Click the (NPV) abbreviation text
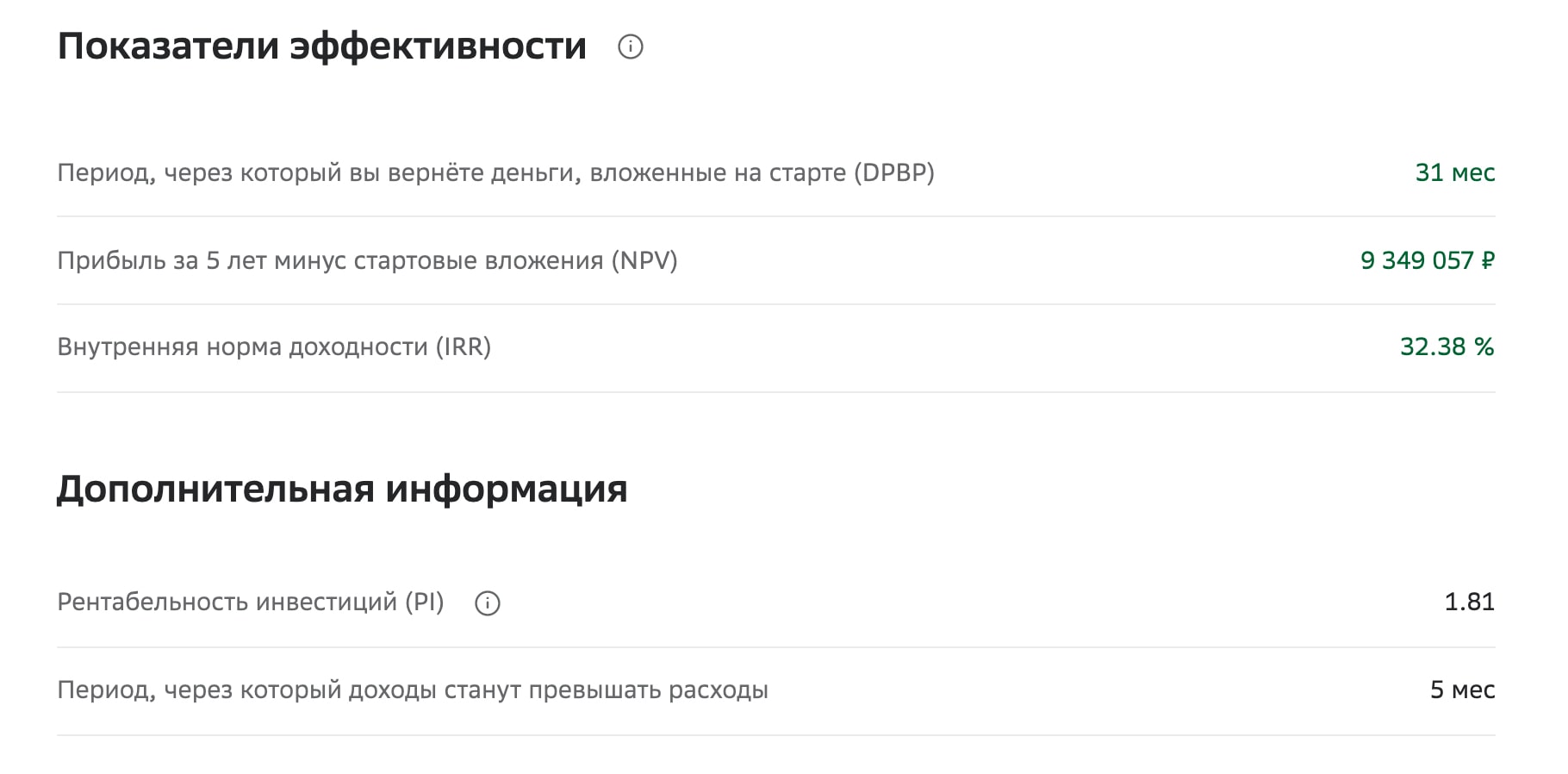 [644, 260]
